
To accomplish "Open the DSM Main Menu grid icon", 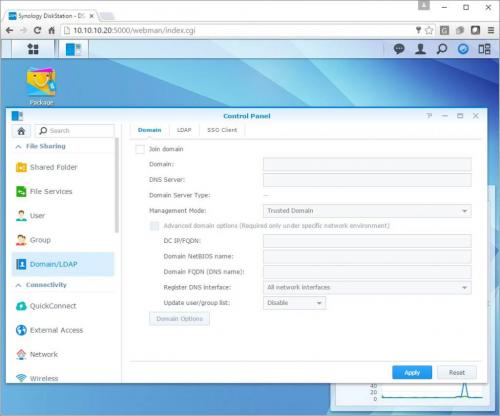I will click(33, 49).
